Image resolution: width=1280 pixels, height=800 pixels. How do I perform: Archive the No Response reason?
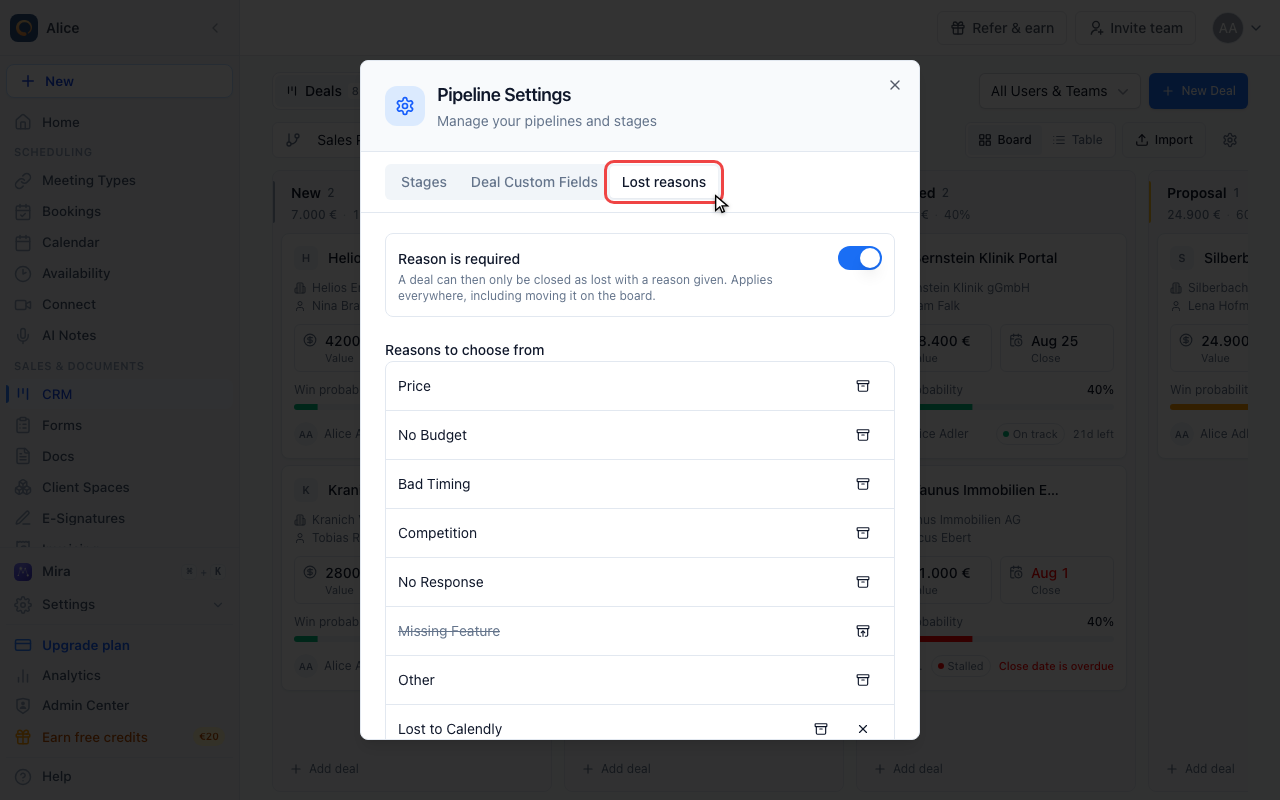point(863,582)
